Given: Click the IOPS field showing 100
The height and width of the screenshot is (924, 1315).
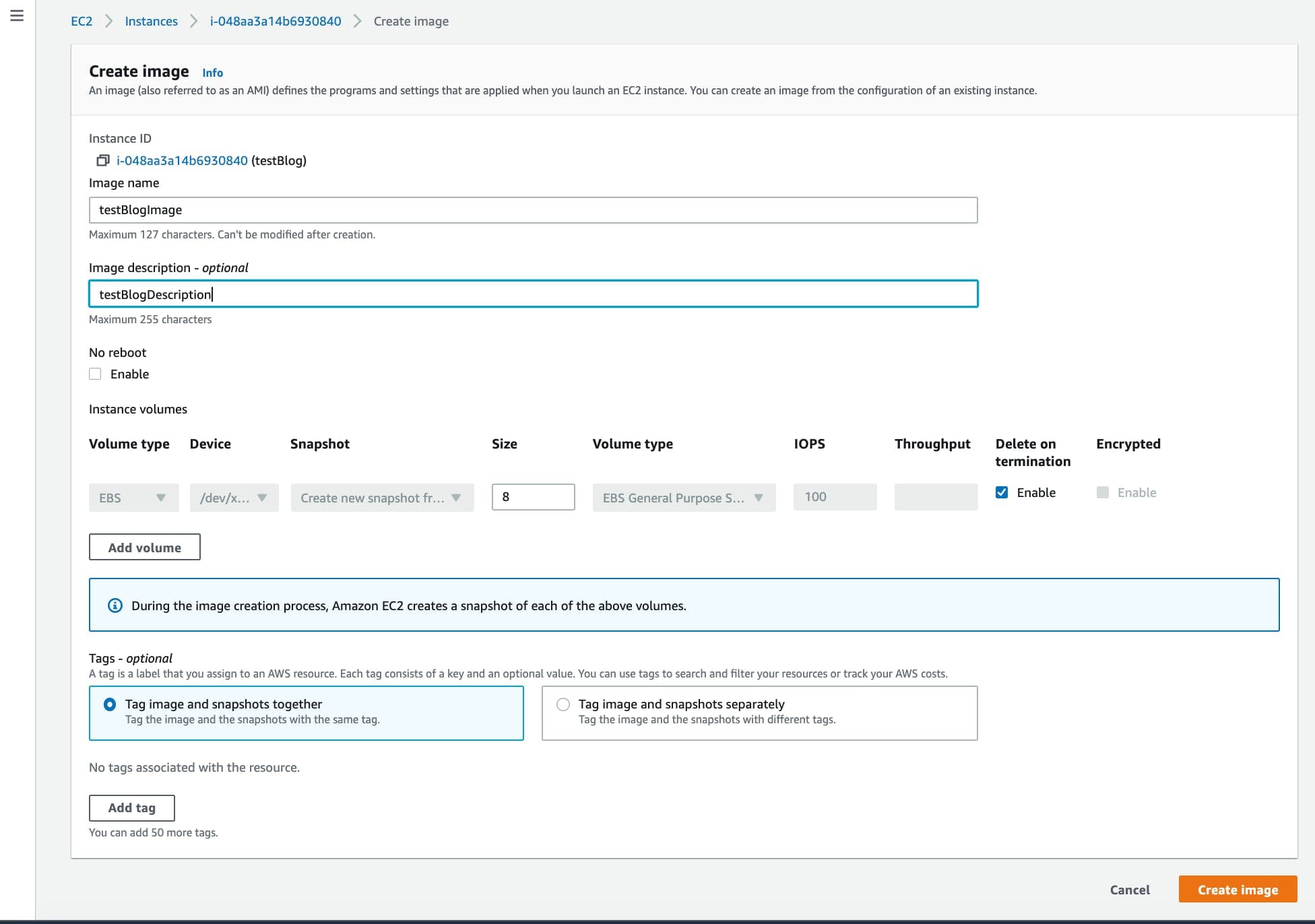Looking at the screenshot, I should (835, 497).
